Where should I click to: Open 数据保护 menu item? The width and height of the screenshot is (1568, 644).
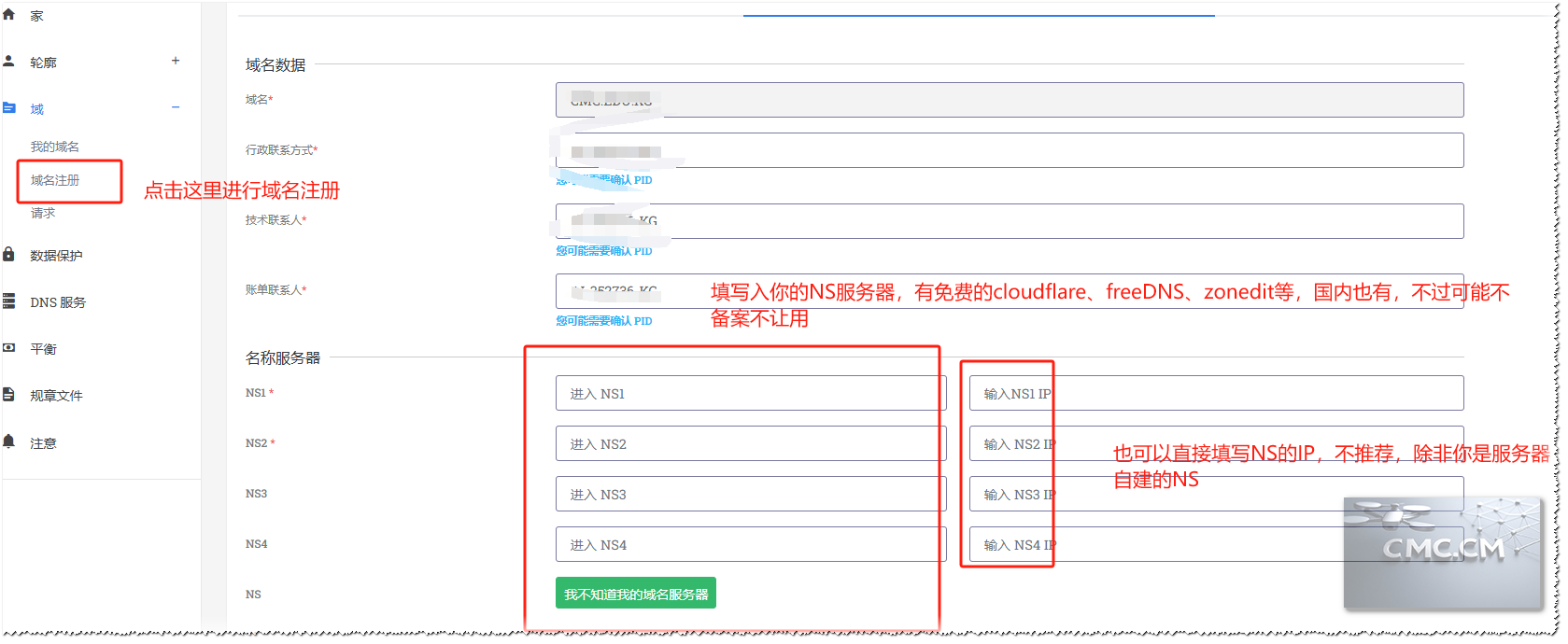(56, 256)
